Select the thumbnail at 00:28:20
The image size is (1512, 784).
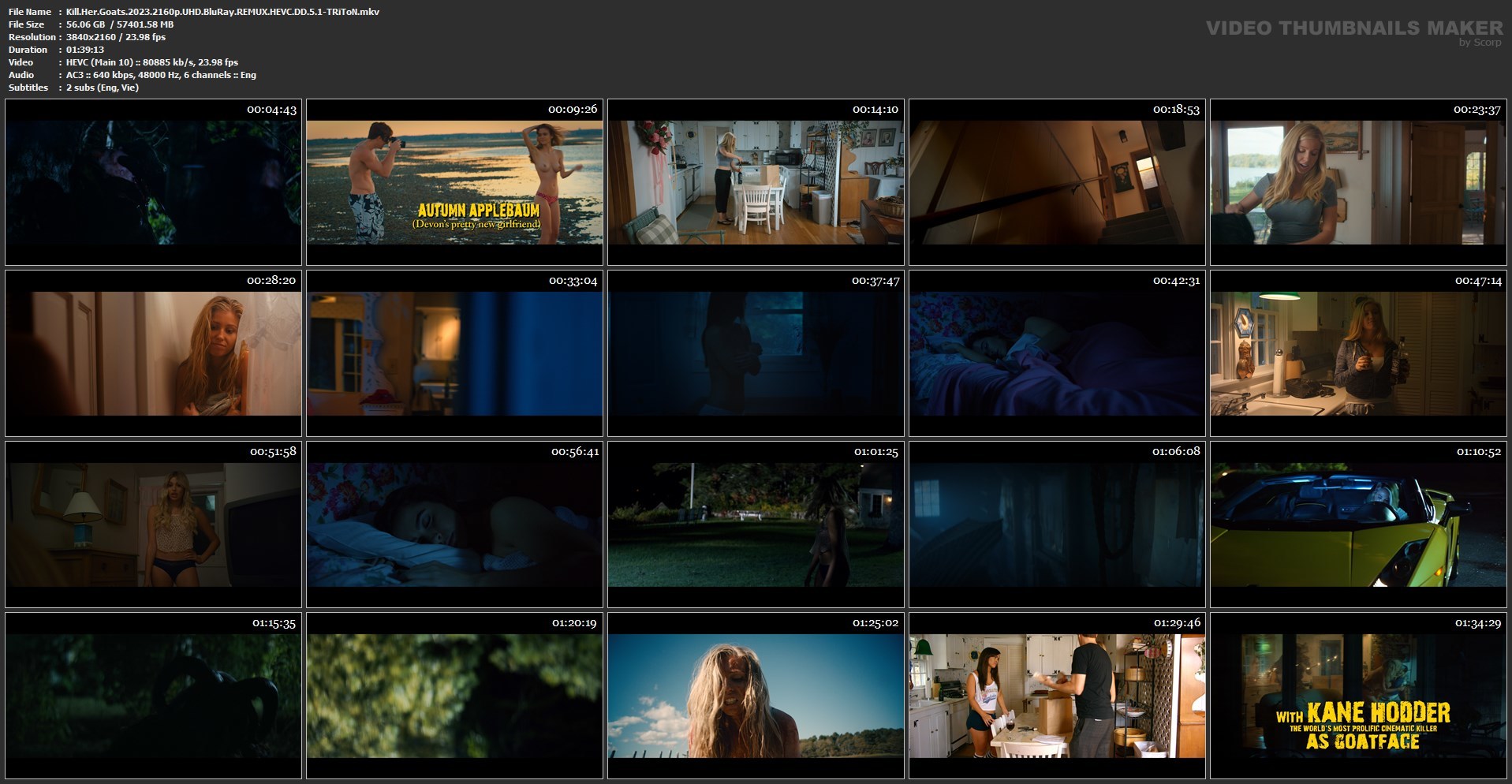tap(153, 353)
